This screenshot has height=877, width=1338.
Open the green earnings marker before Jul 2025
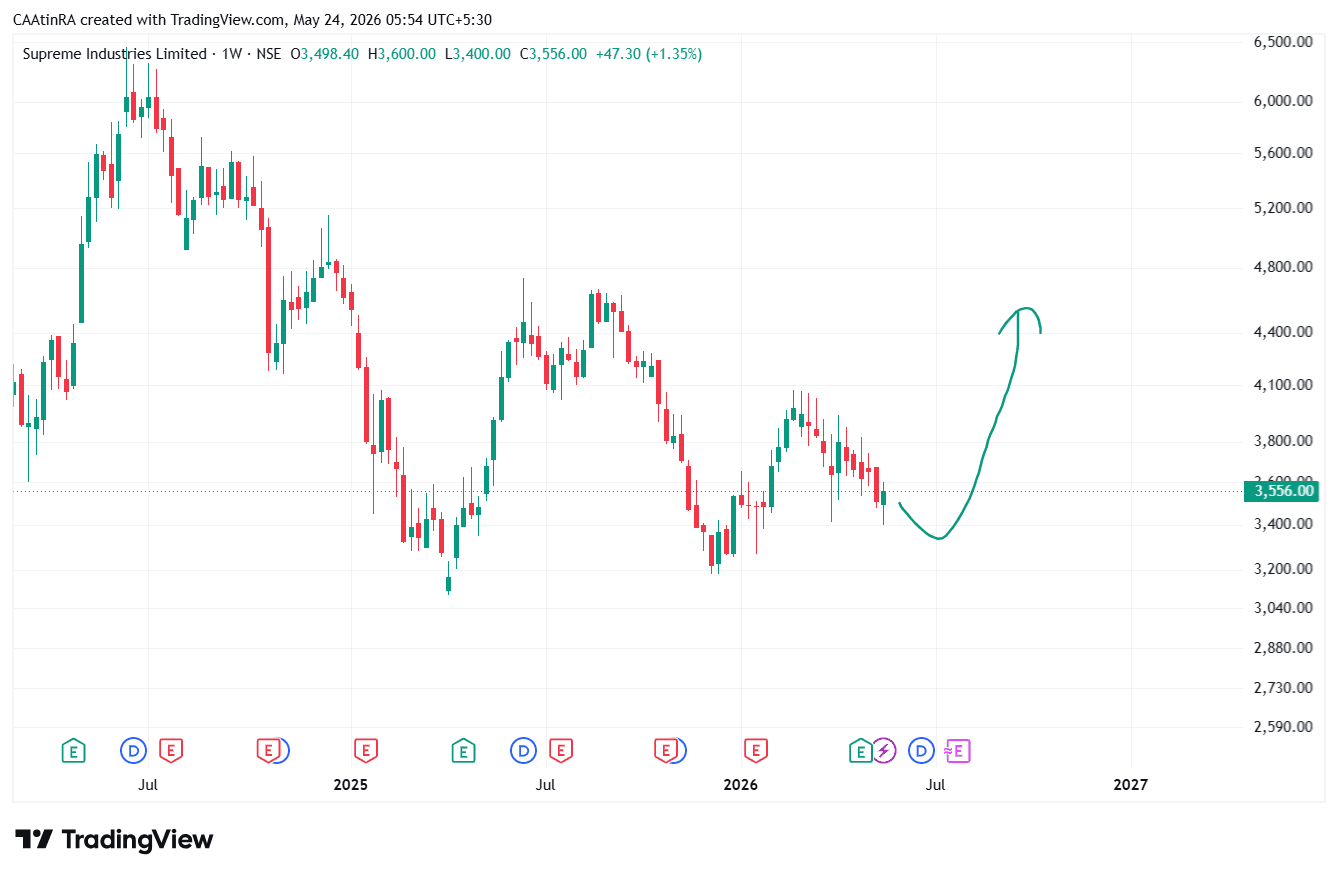463,750
